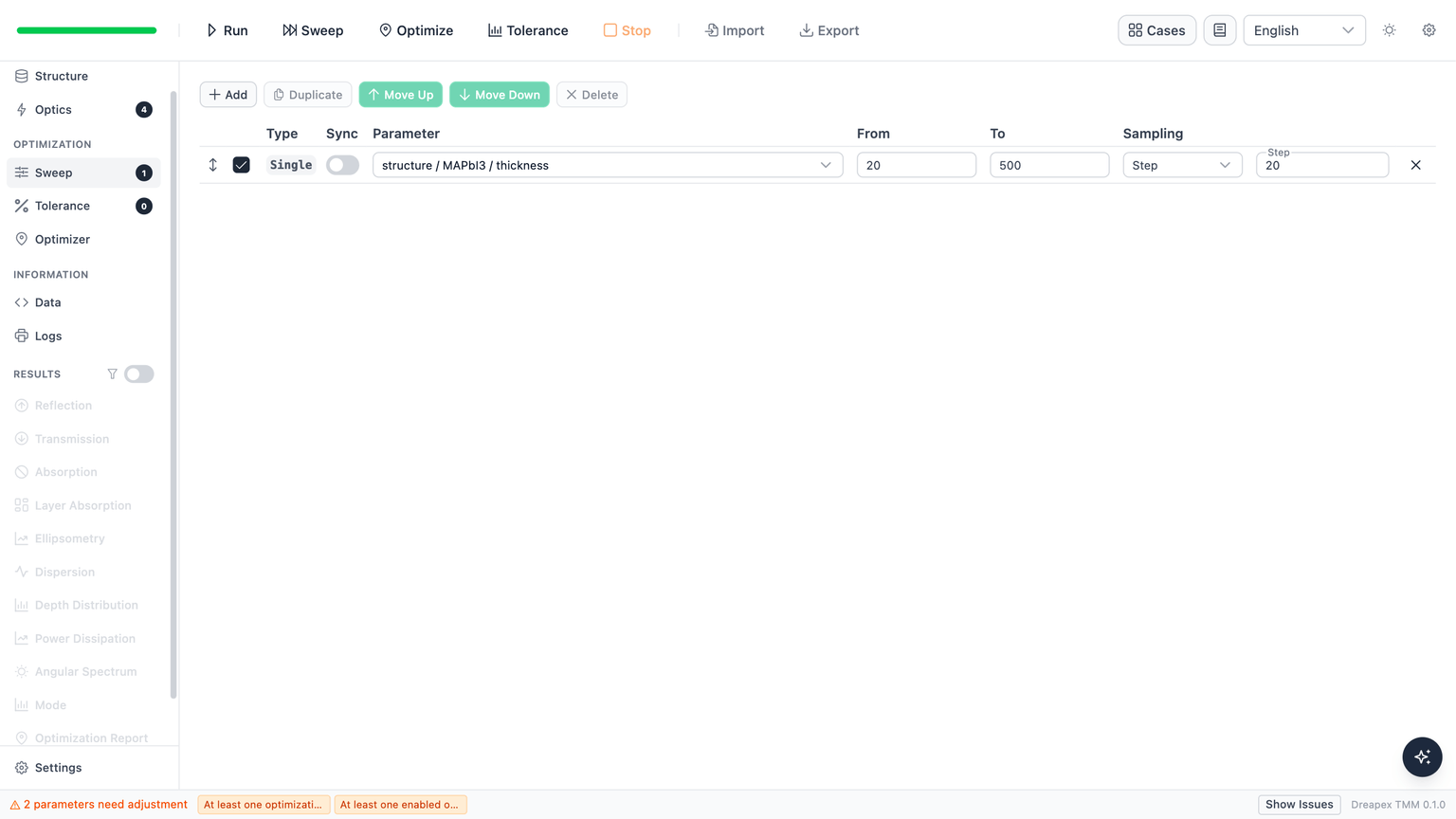
Task: Click the From input field showing 20
Action: coord(917,165)
